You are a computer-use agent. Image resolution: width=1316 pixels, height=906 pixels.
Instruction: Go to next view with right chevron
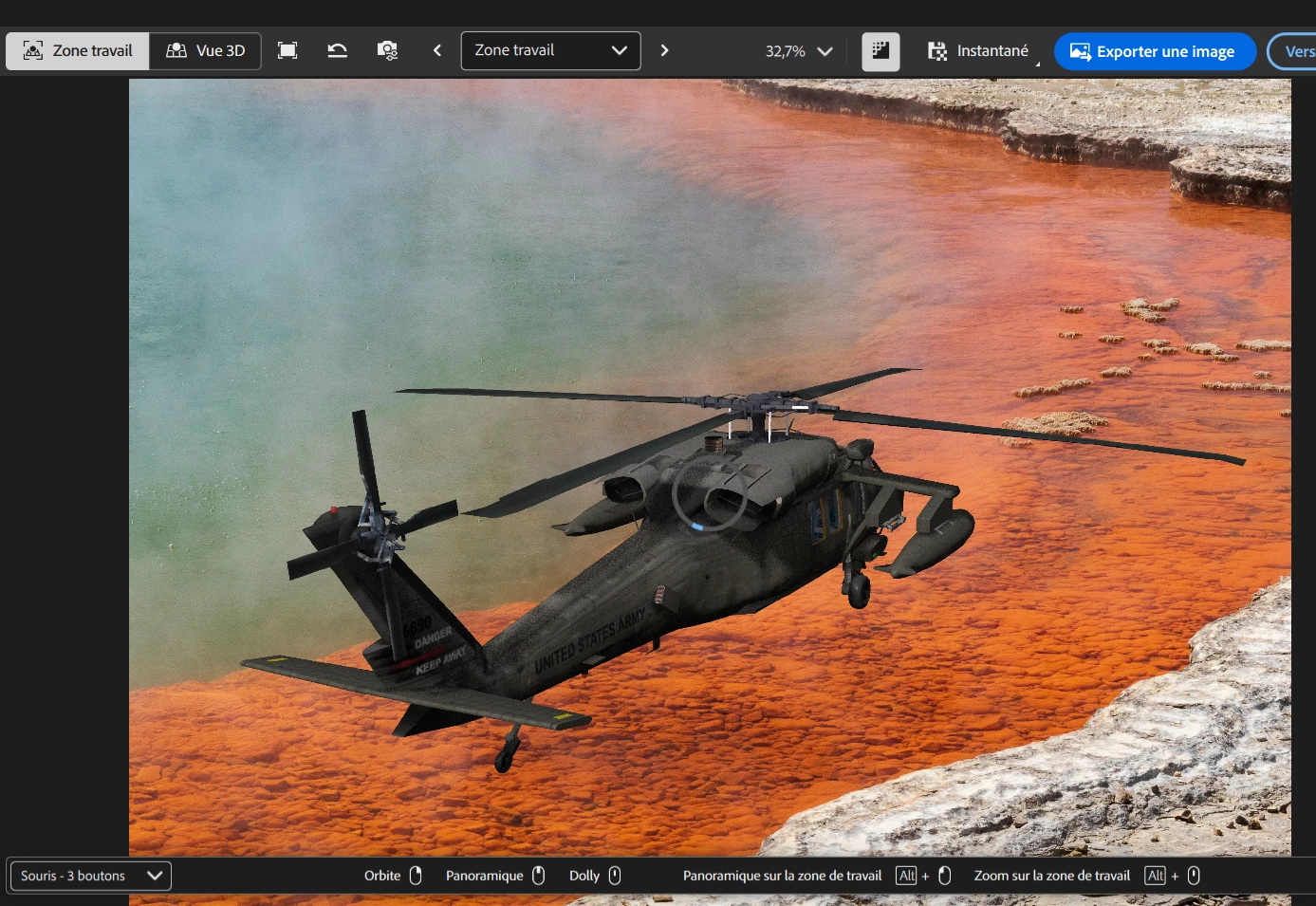click(x=664, y=51)
